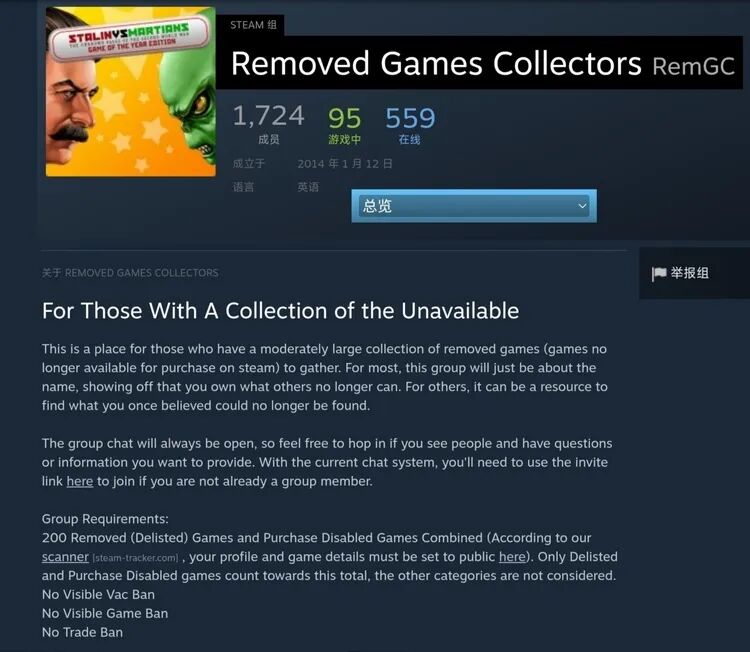Follow the 'here' link about public profile
Image resolution: width=750 pixels, height=652 pixels.
(512, 557)
